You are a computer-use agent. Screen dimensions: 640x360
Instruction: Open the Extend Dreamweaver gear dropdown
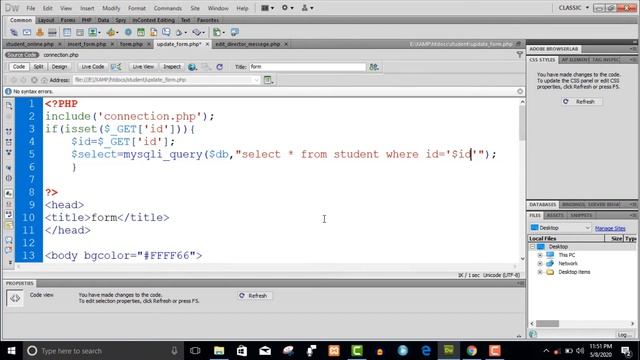(x=287, y=8)
